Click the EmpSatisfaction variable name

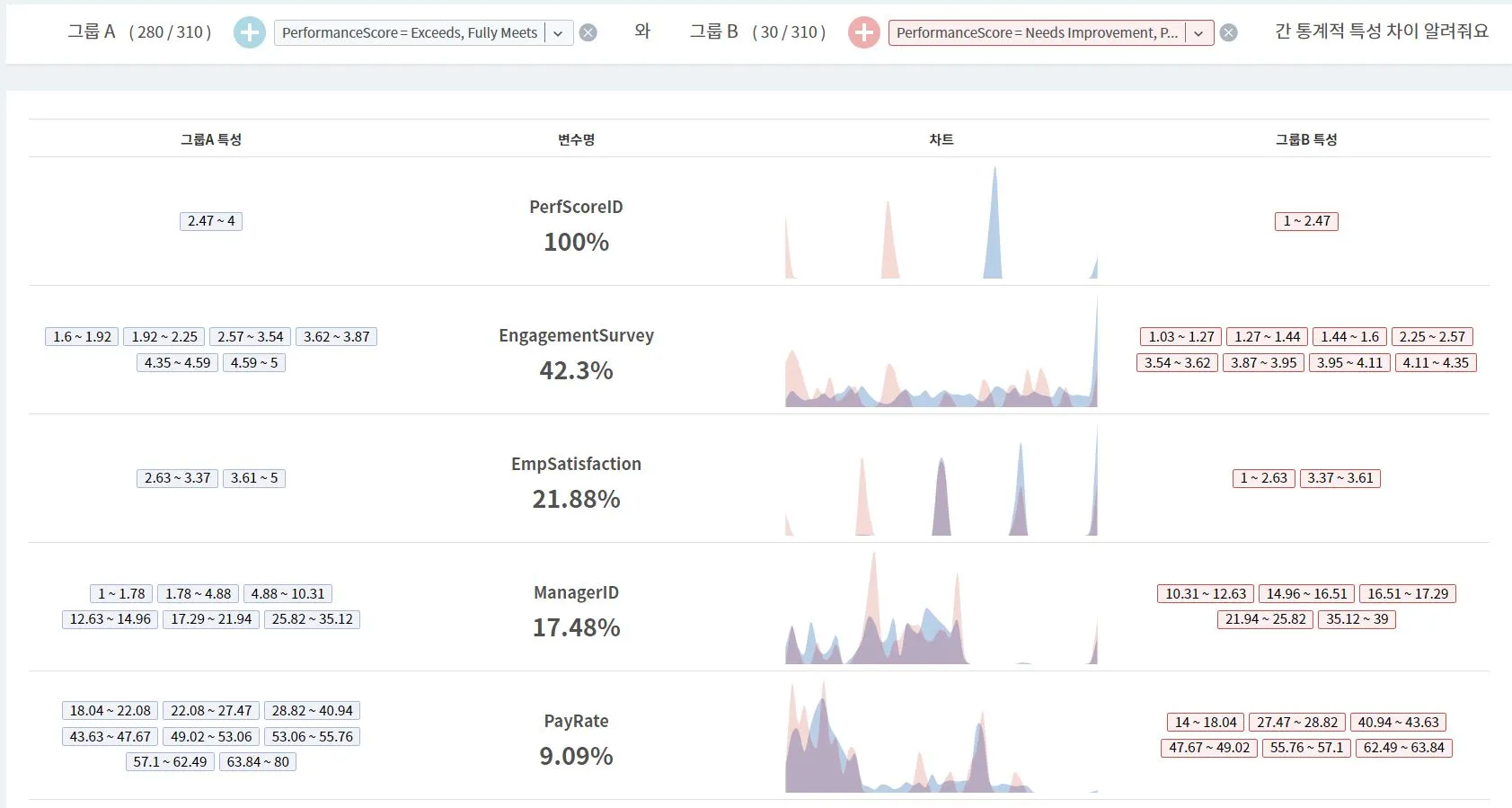point(576,465)
